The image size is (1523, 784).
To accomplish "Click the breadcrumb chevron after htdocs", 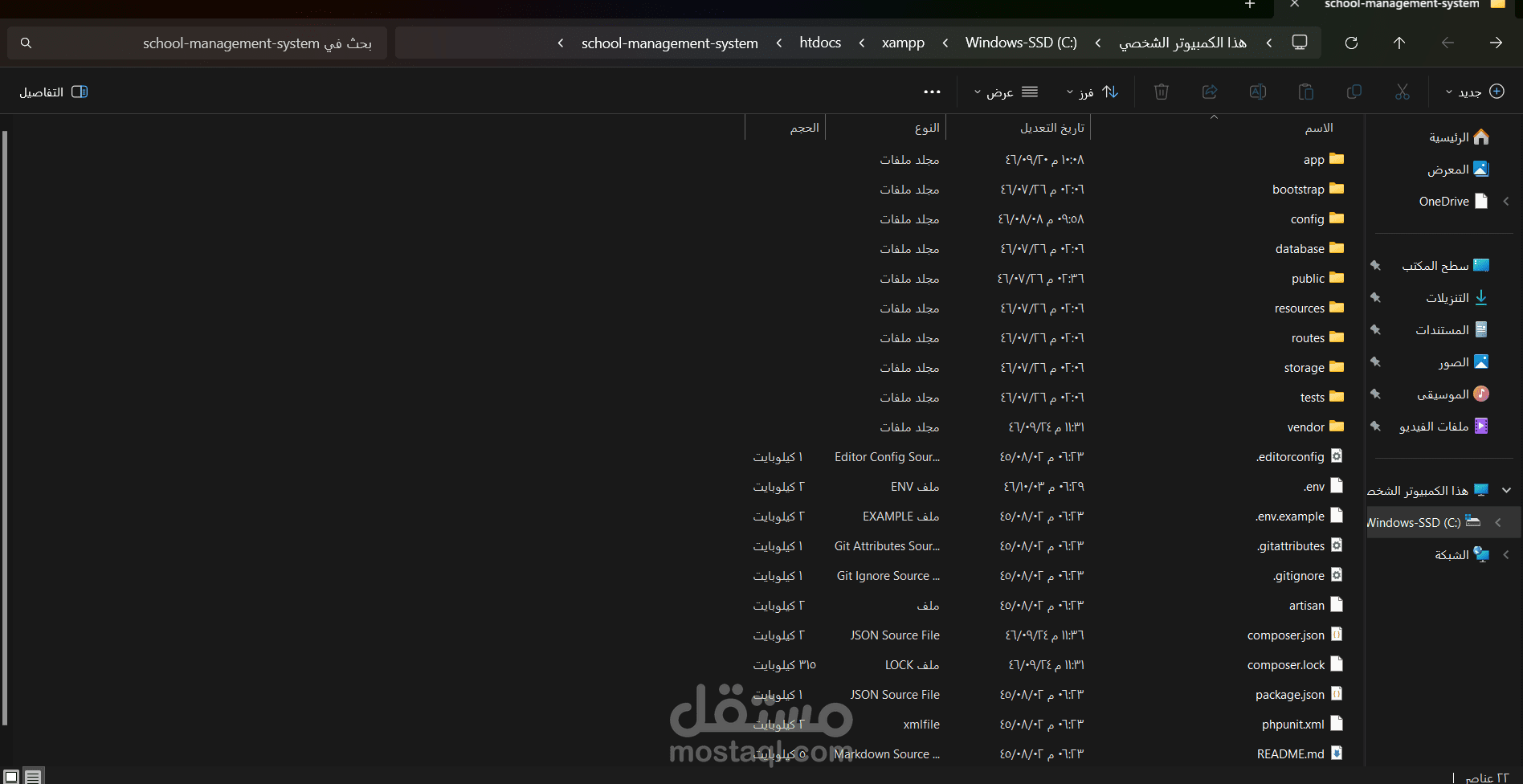I will click(x=779, y=43).
